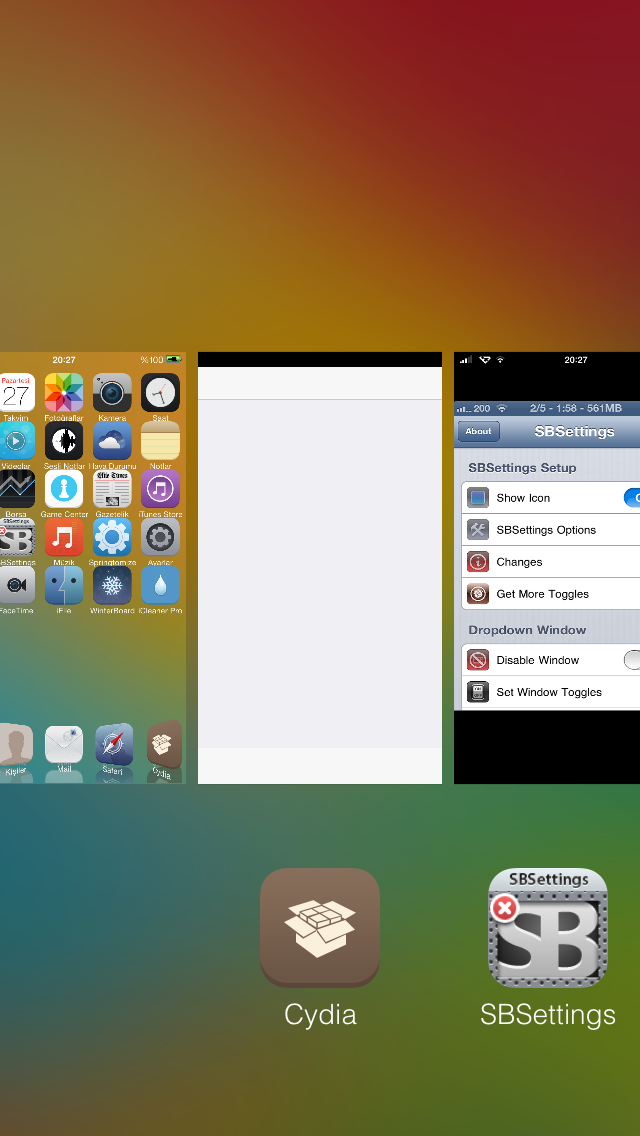Tap the 'SBSettings Setup' section header
This screenshot has width=640, height=1136.
pyautogui.click(x=522, y=467)
